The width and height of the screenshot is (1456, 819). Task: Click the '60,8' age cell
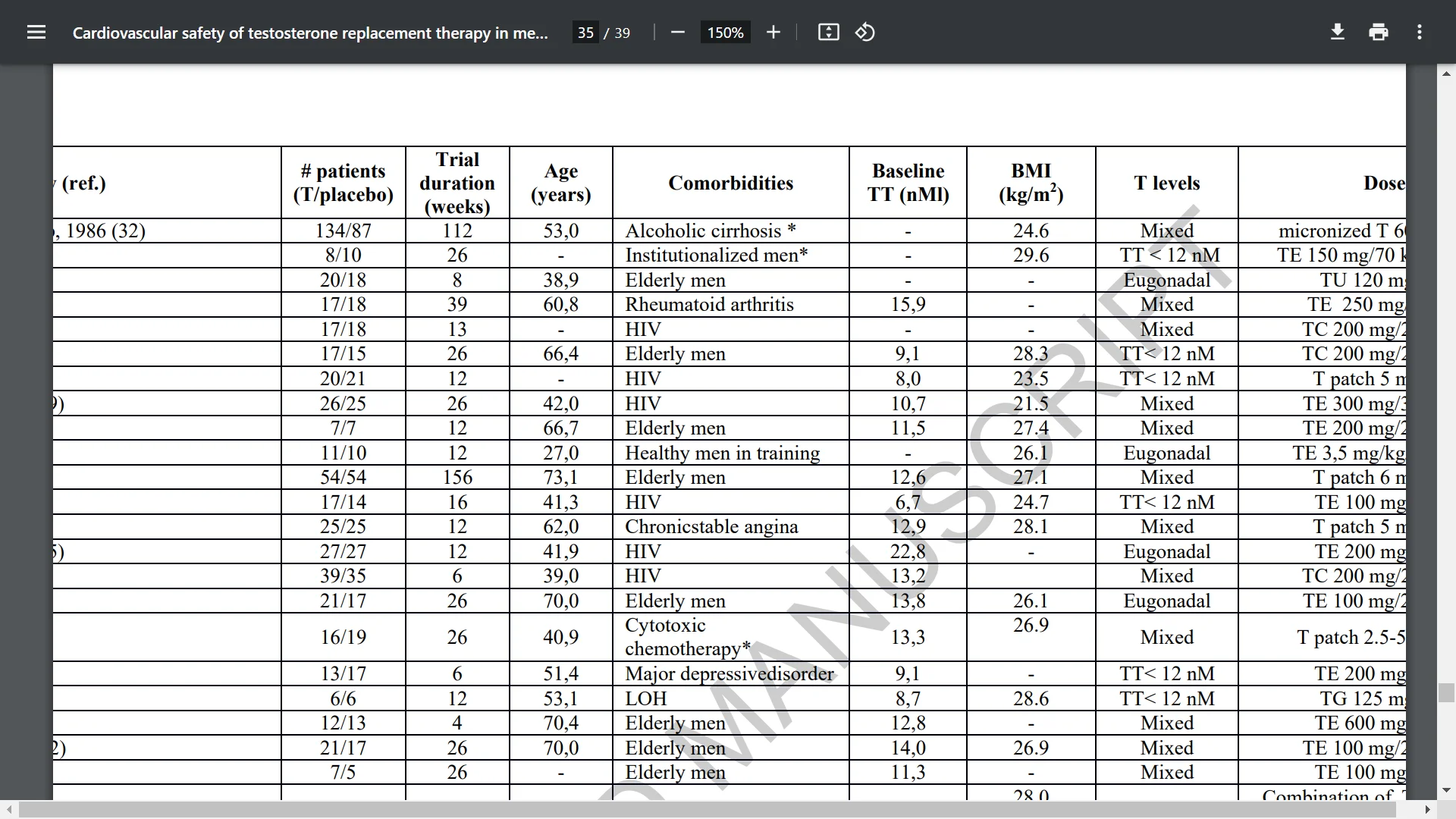(x=561, y=304)
